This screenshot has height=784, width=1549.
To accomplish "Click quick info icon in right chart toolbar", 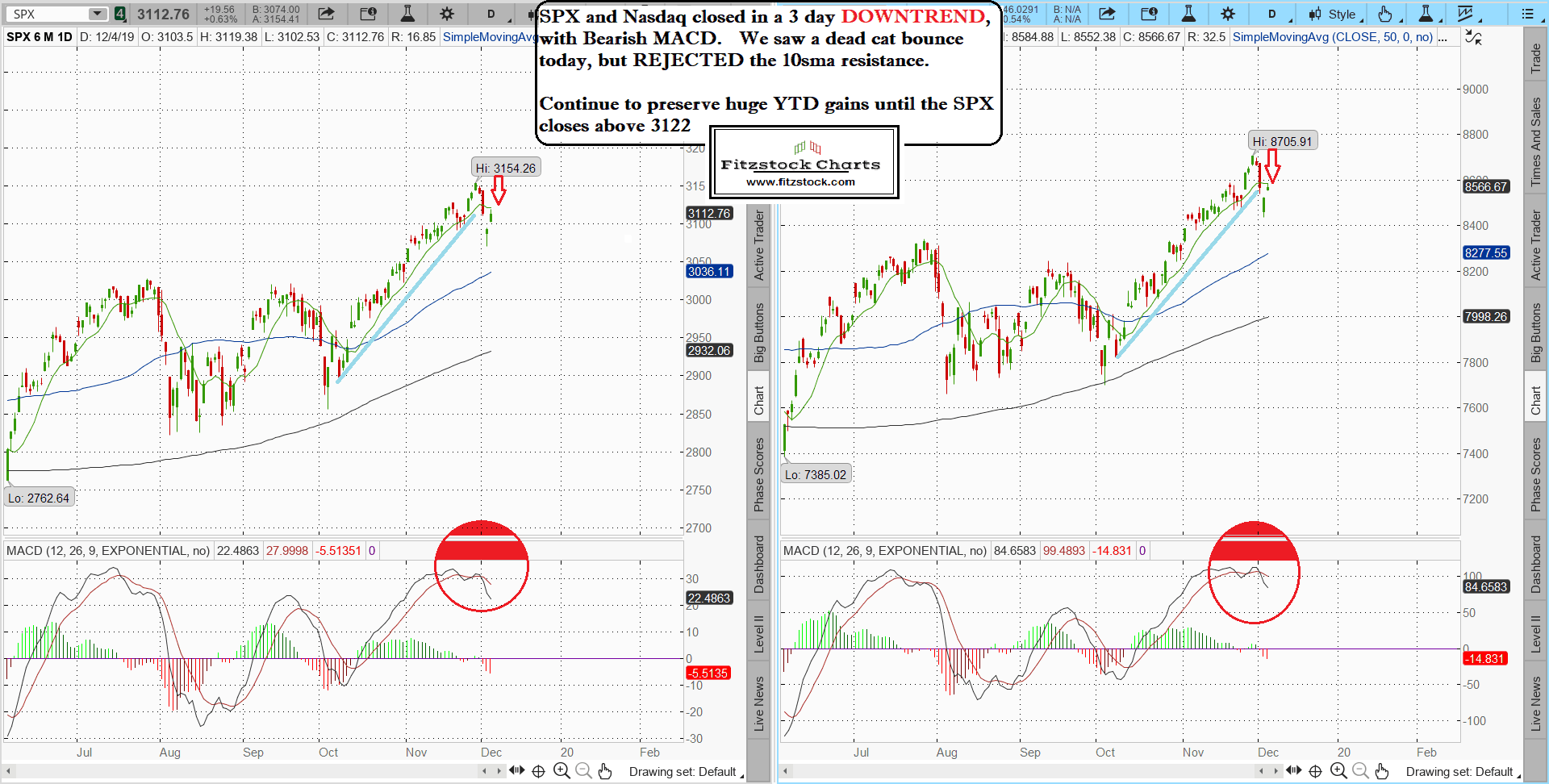I will pyautogui.click(x=1149, y=14).
